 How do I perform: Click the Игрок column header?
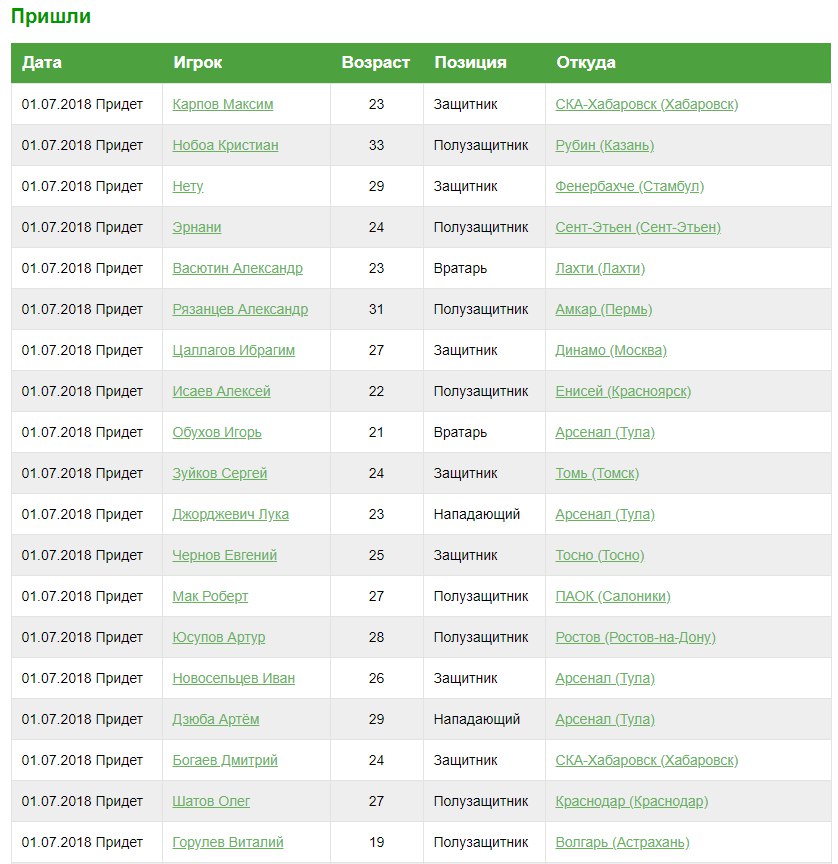click(198, 62)
